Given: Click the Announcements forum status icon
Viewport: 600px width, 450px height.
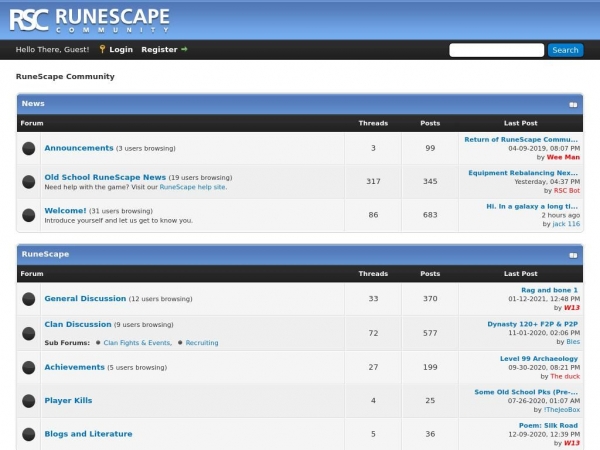Looking at the screenshot, I should (29, 148).
